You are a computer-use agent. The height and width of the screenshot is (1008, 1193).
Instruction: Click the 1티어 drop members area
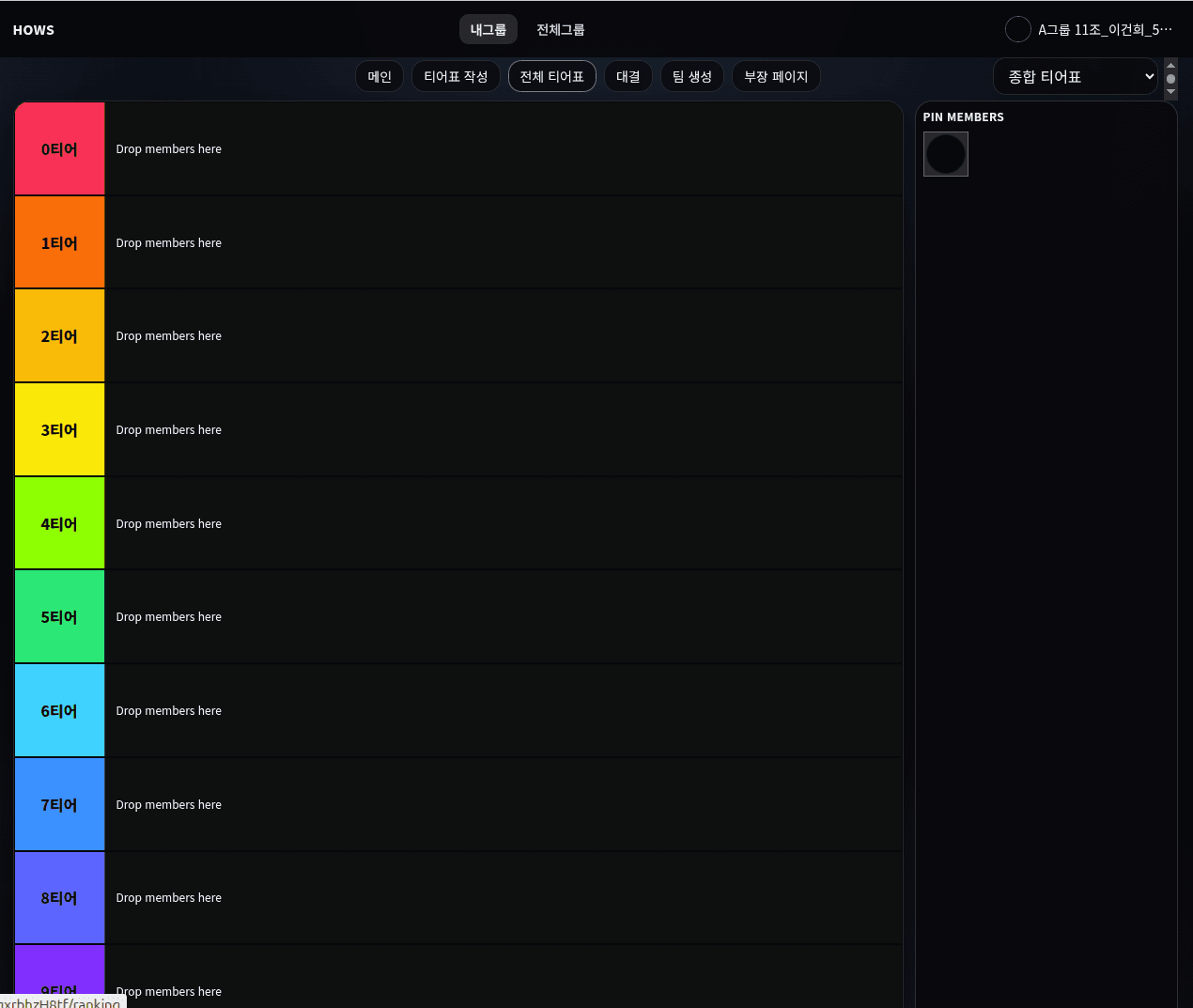click(504, 242)
